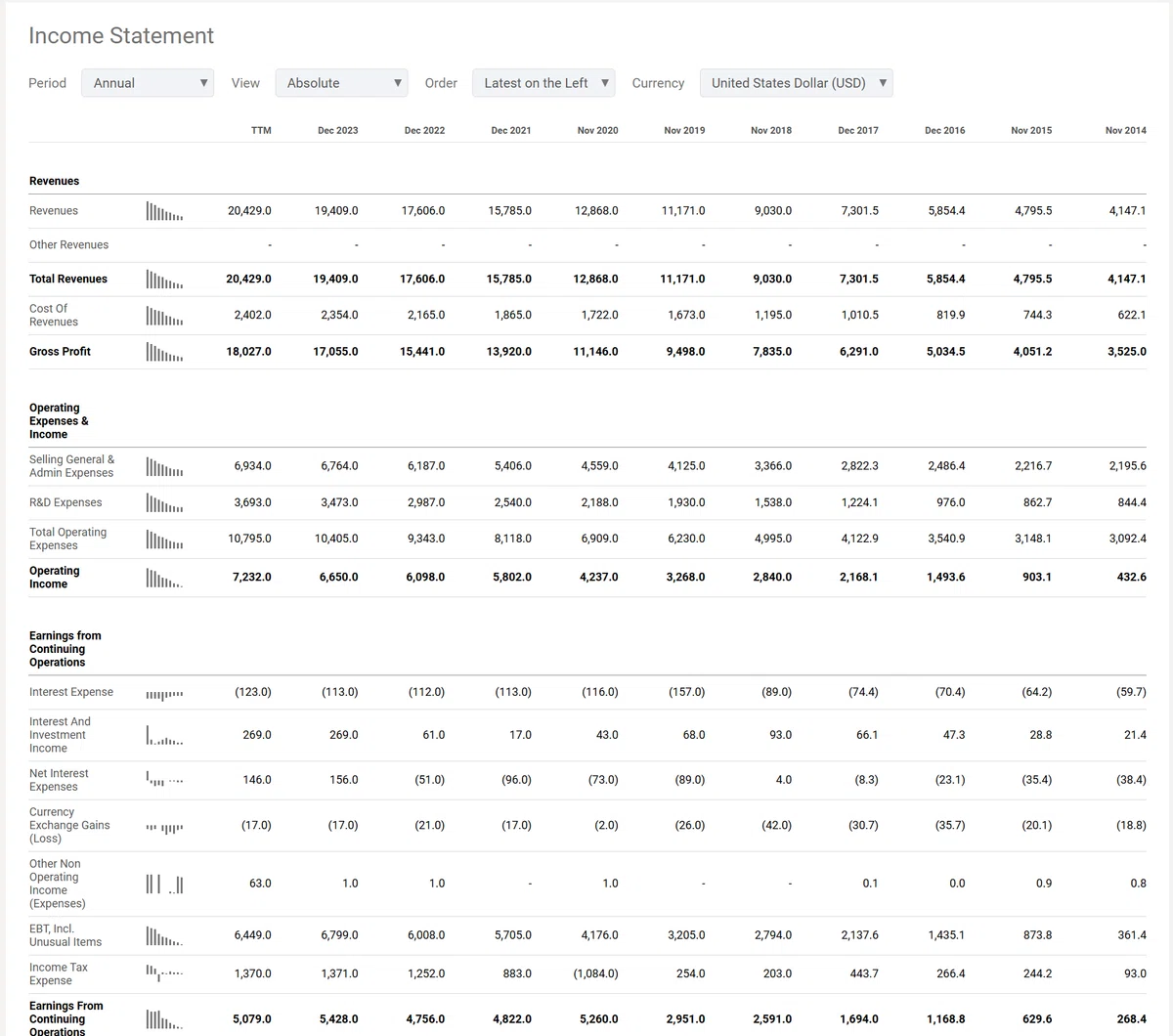Click the Dec 2023 column header
This screenshot has width=1173, height=1036.
click(x=337, y=130)
